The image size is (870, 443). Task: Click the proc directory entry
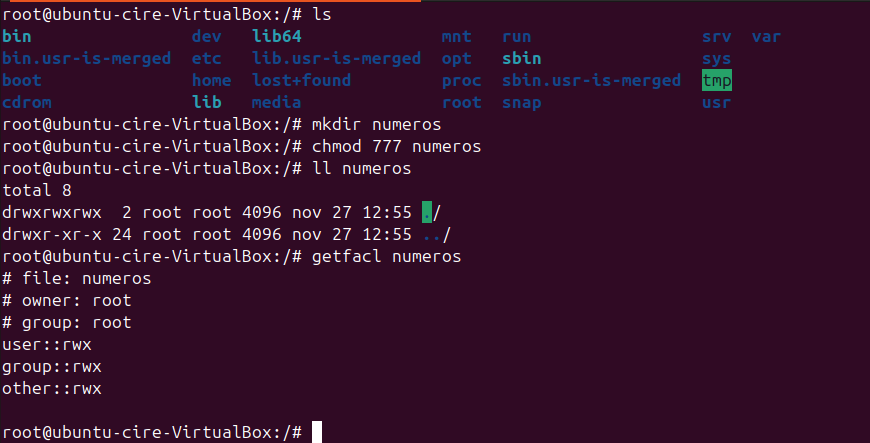pyautogui.click(x=461, y=80)
